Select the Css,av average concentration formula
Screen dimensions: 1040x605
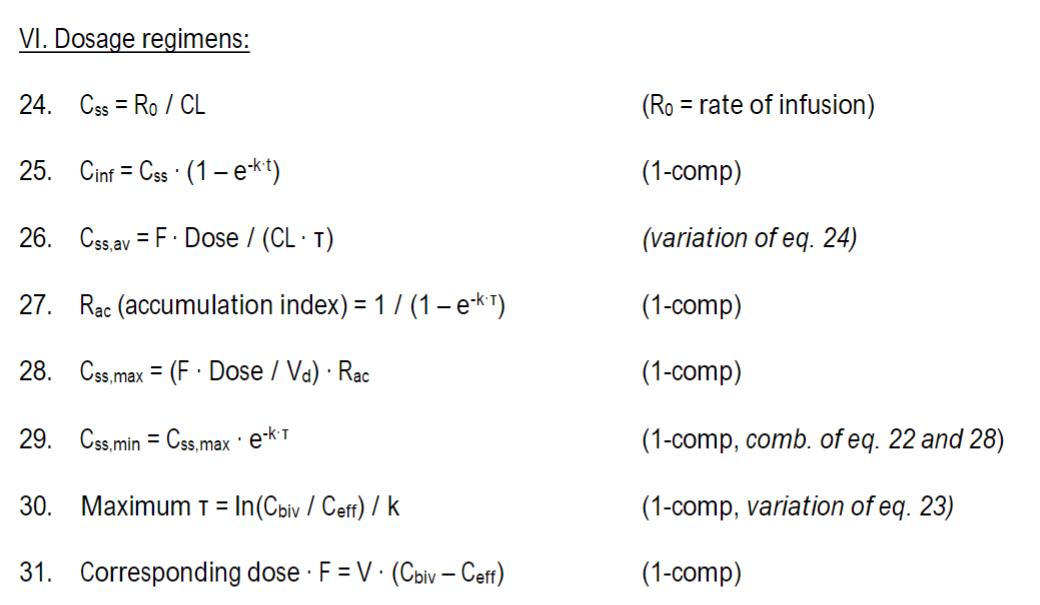coord(206,239)
